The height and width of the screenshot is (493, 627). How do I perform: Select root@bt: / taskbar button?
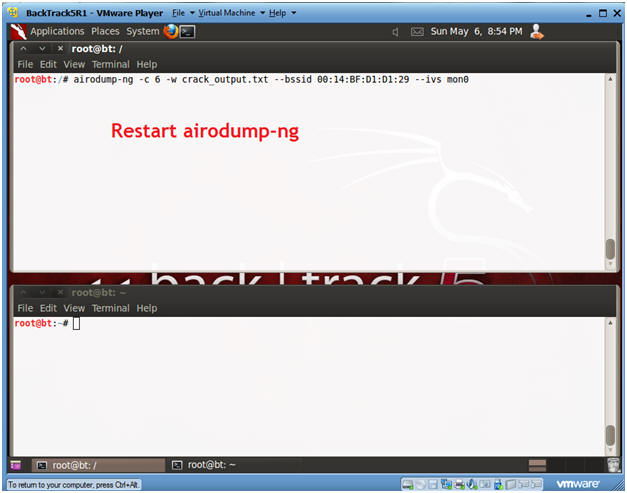(98, 465)
